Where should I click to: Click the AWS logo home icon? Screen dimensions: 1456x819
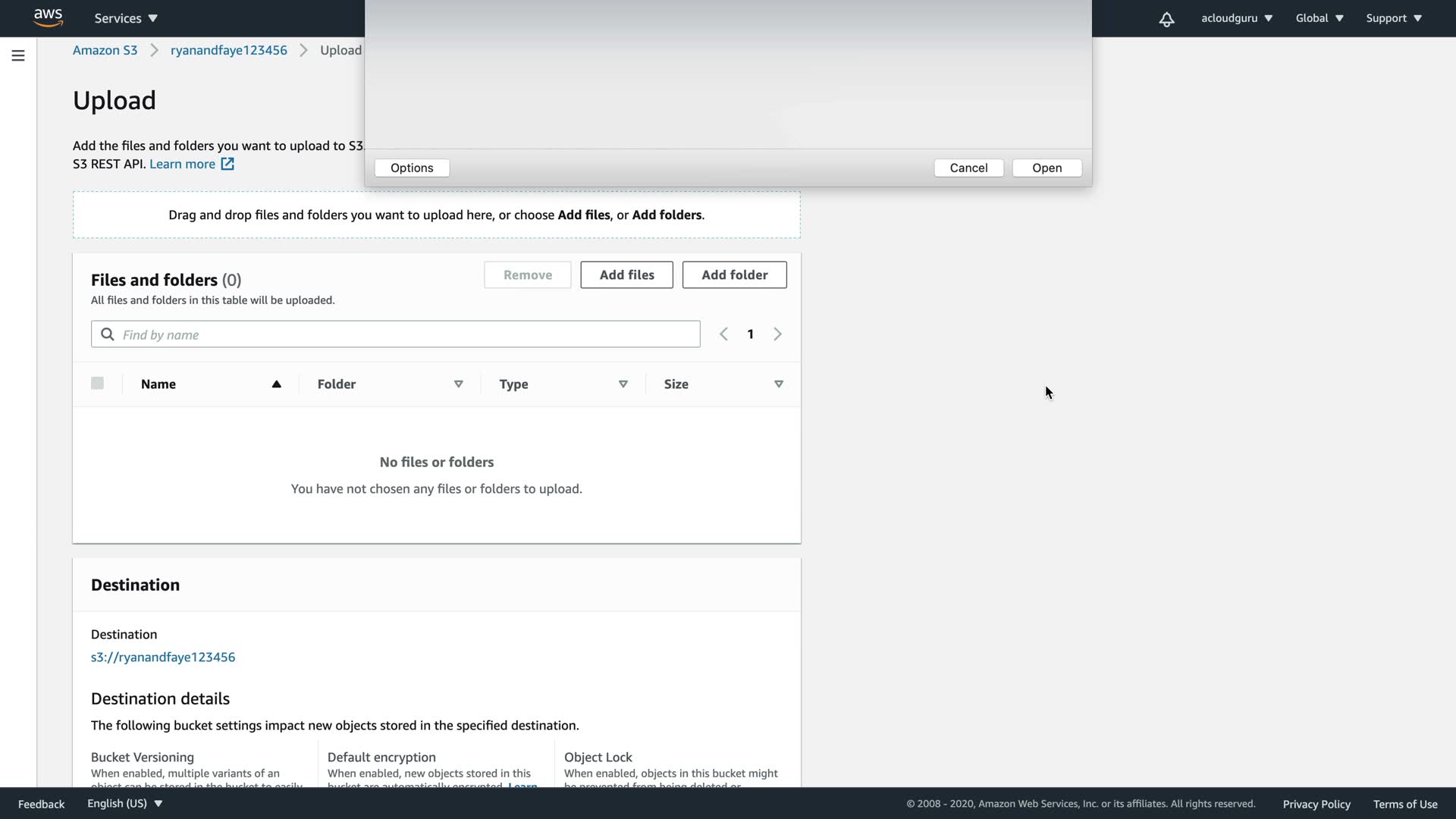pos(48,17)
